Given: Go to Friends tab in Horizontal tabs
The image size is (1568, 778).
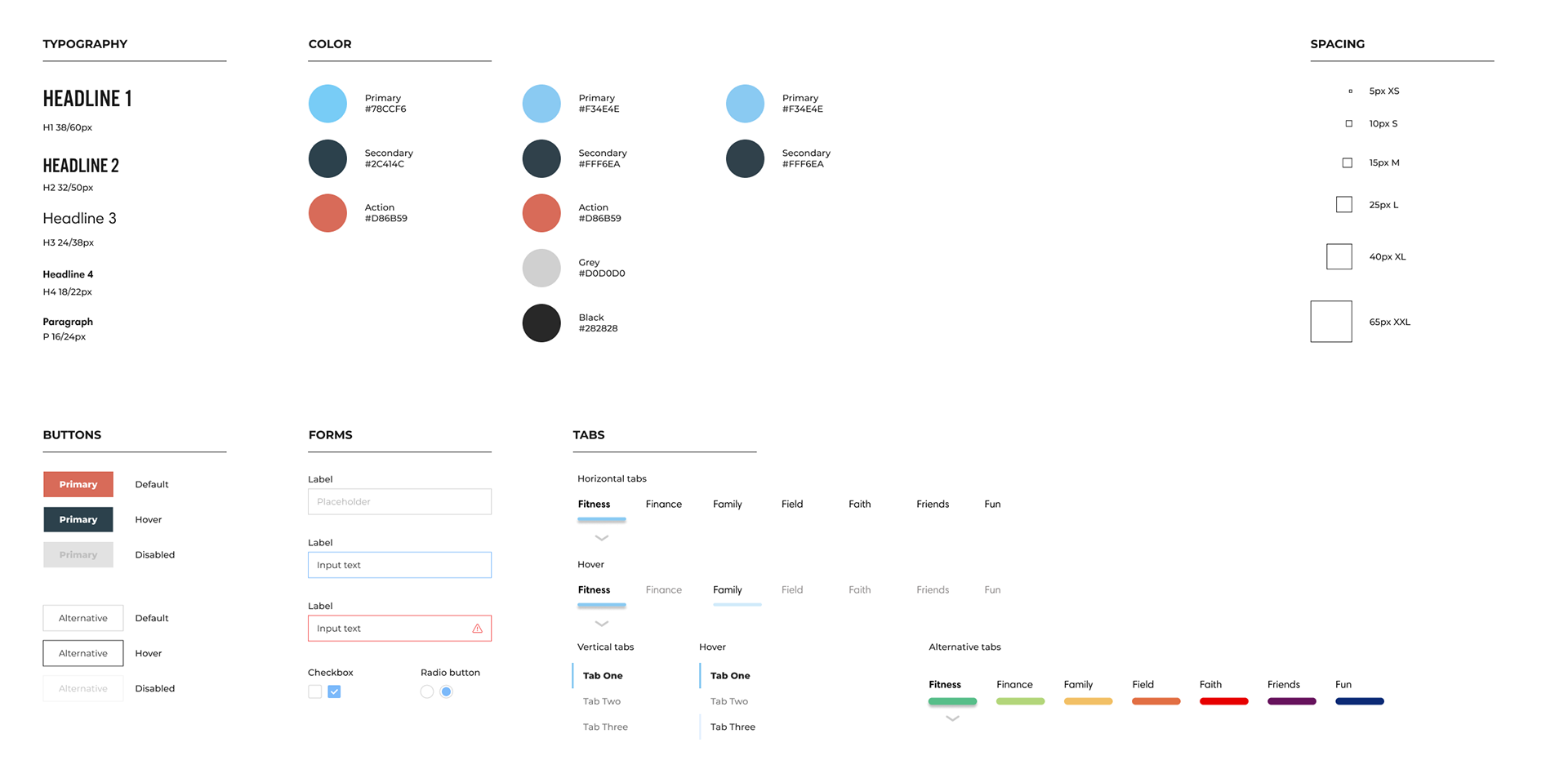Looking at the screenshot, I should [x=933, y=505].
